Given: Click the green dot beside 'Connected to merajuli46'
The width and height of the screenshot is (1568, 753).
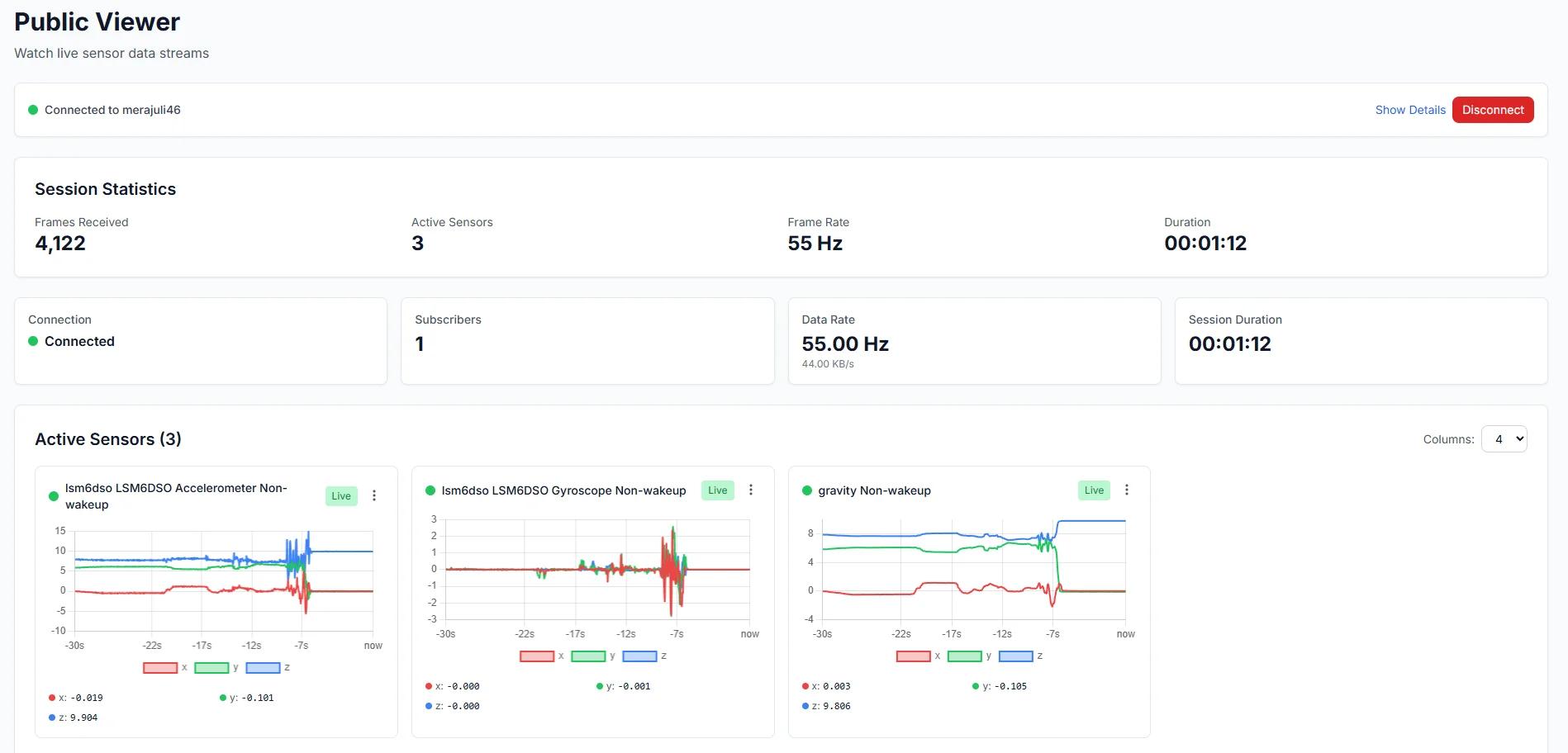Looking at the screenshot, I should (33, 110).
